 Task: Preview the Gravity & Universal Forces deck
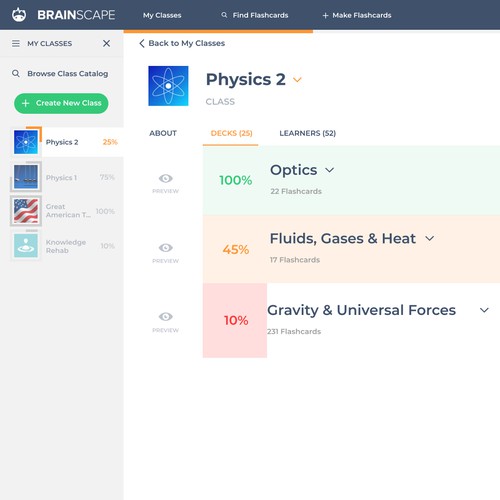166,316
